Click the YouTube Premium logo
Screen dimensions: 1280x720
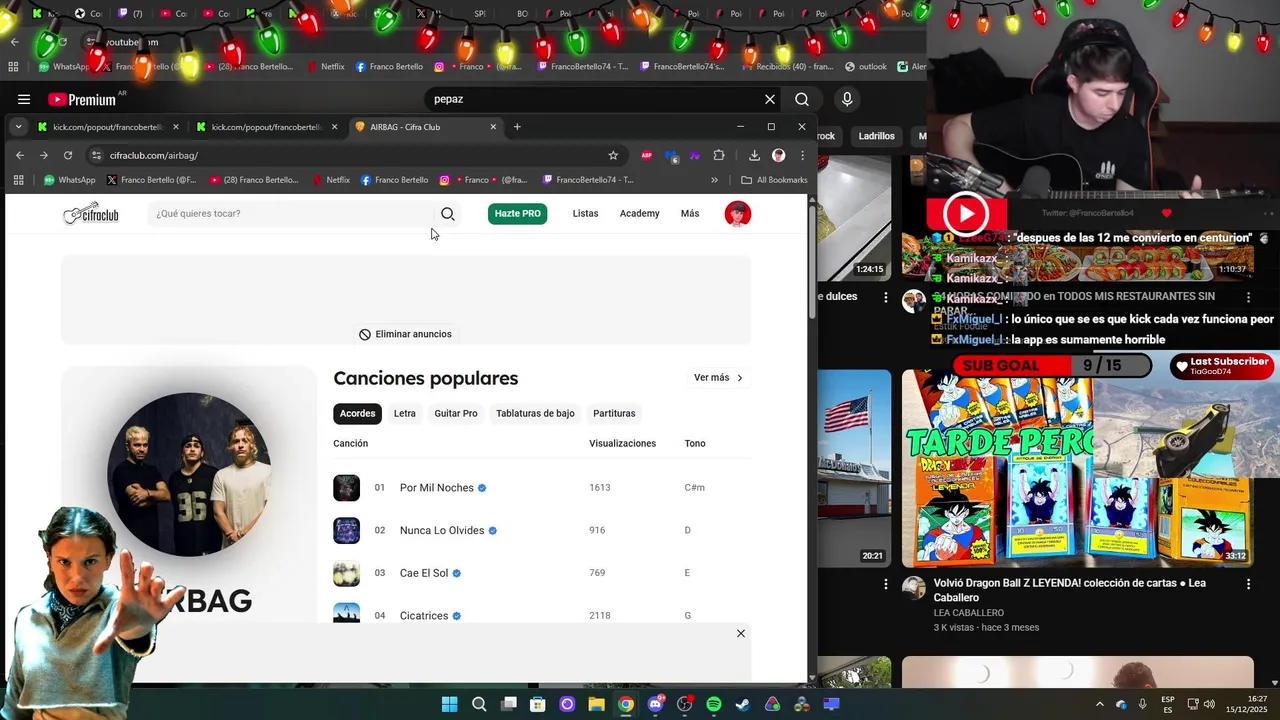82,99
